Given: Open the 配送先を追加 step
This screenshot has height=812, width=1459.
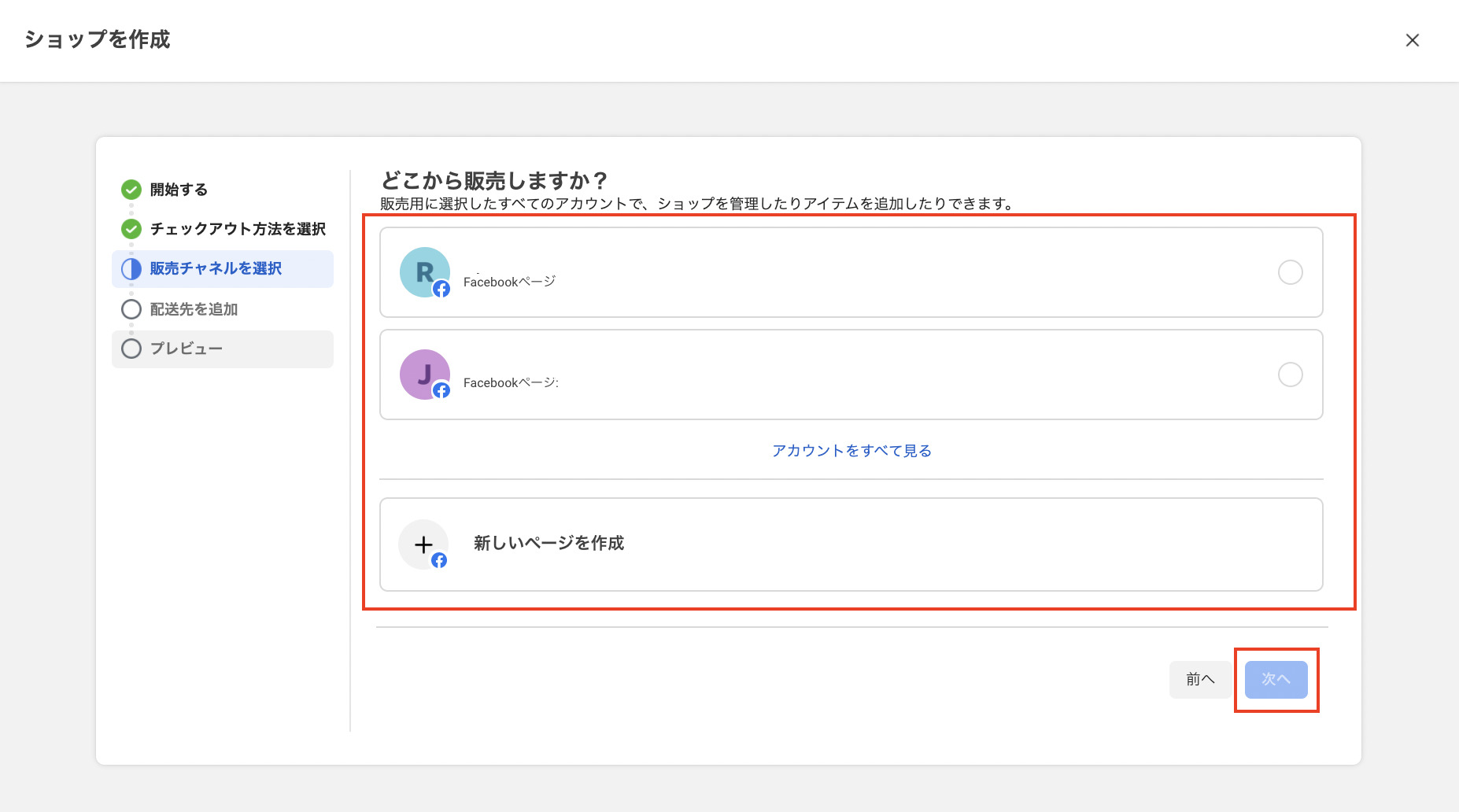Looking at the screenshot, I should pos(194,309).
